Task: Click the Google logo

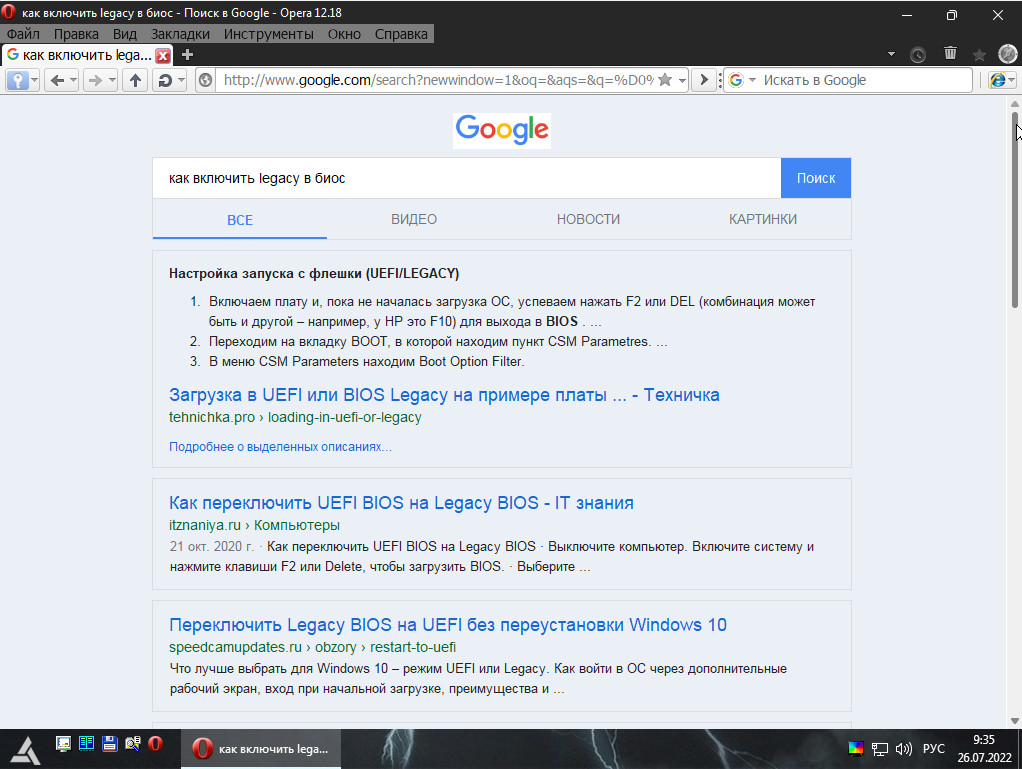Action: [502, 130]
